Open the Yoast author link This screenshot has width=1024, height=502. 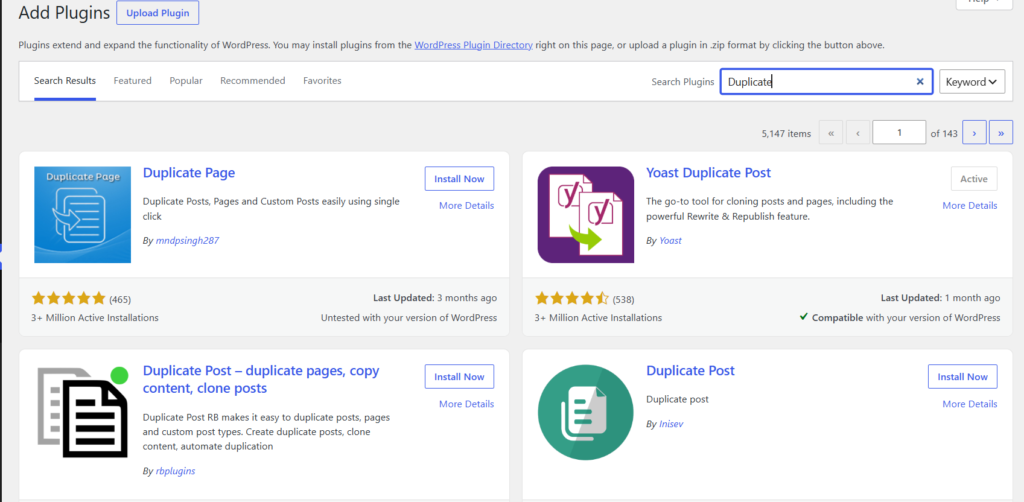tap(671, 240)
